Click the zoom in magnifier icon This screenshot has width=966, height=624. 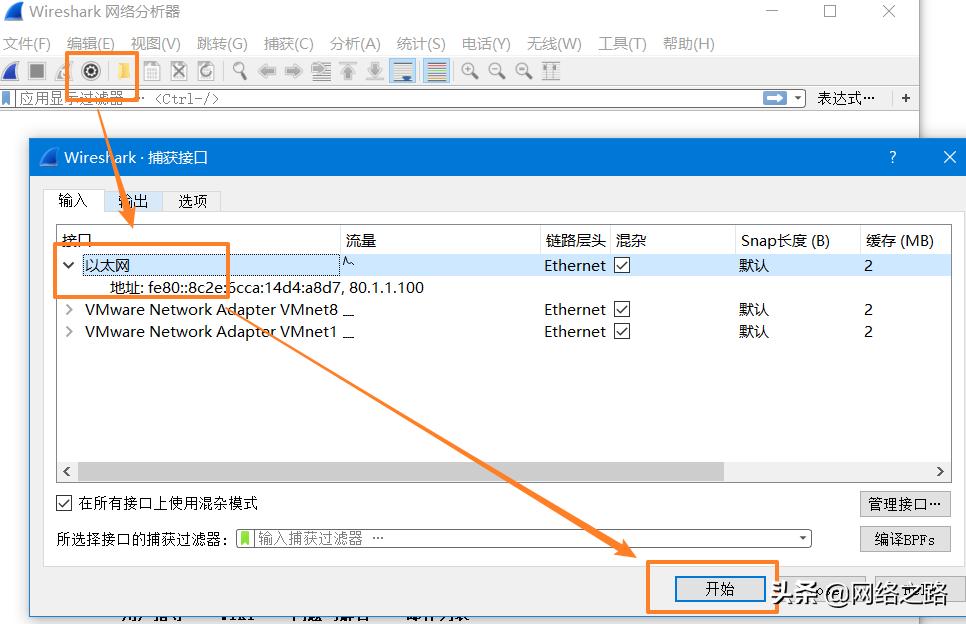468,70
